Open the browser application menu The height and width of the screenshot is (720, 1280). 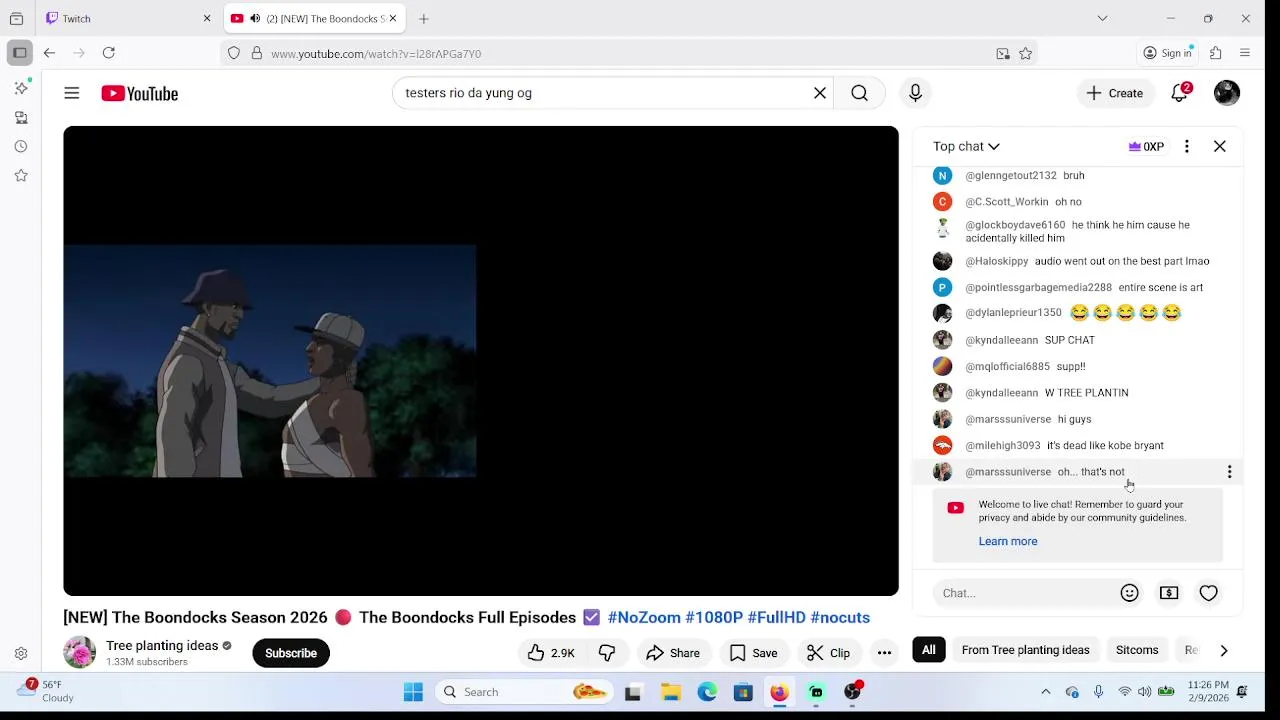[1245, 53]
